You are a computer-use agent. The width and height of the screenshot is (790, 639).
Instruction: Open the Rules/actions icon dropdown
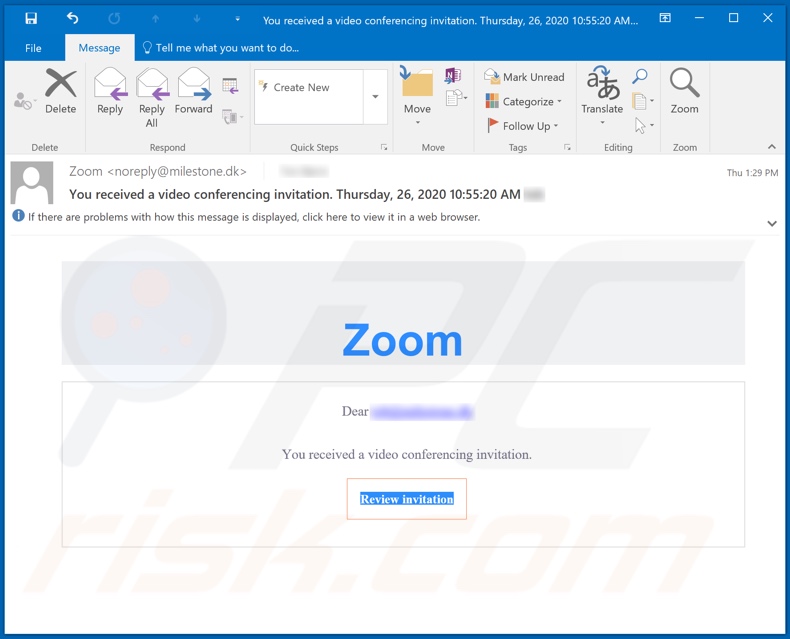[456, 97]
